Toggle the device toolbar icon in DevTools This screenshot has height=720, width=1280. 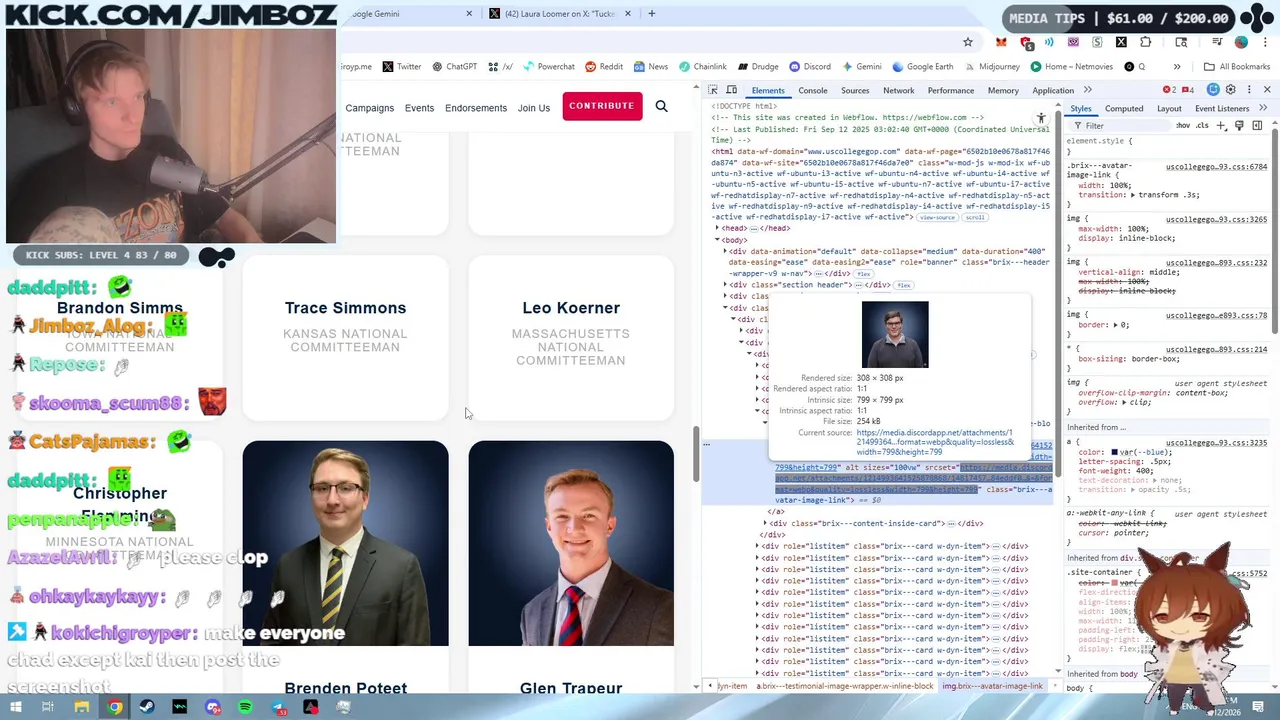click(x=731, y=90)
